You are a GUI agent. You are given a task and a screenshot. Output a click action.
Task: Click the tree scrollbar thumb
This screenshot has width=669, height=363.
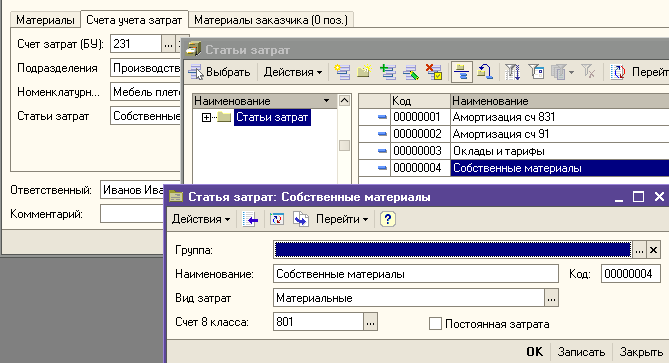tap(344, 145)
